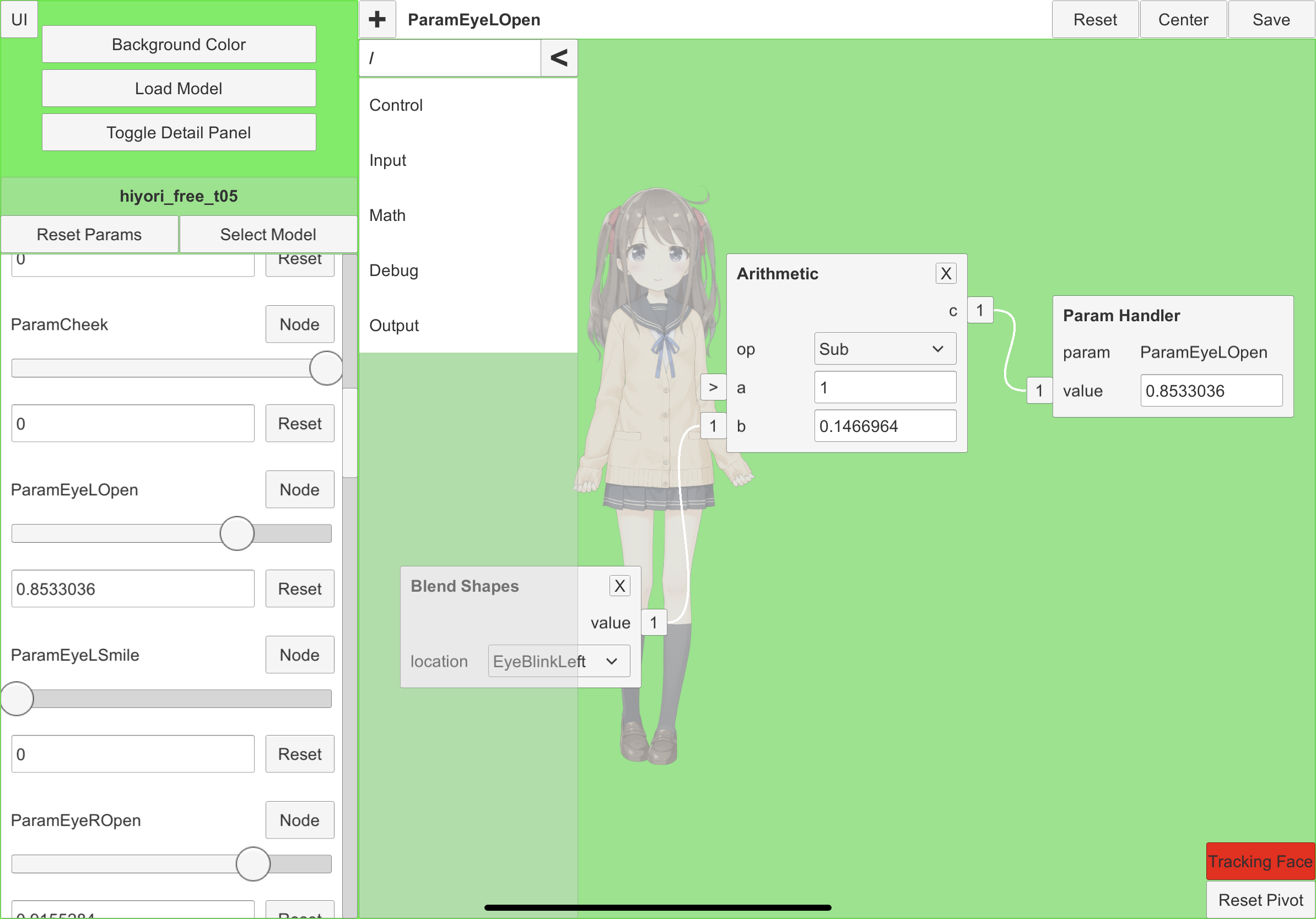Screen dimensions: 1316x919
Task: Collapse node menu with back arrow
Action: (559, 57)
